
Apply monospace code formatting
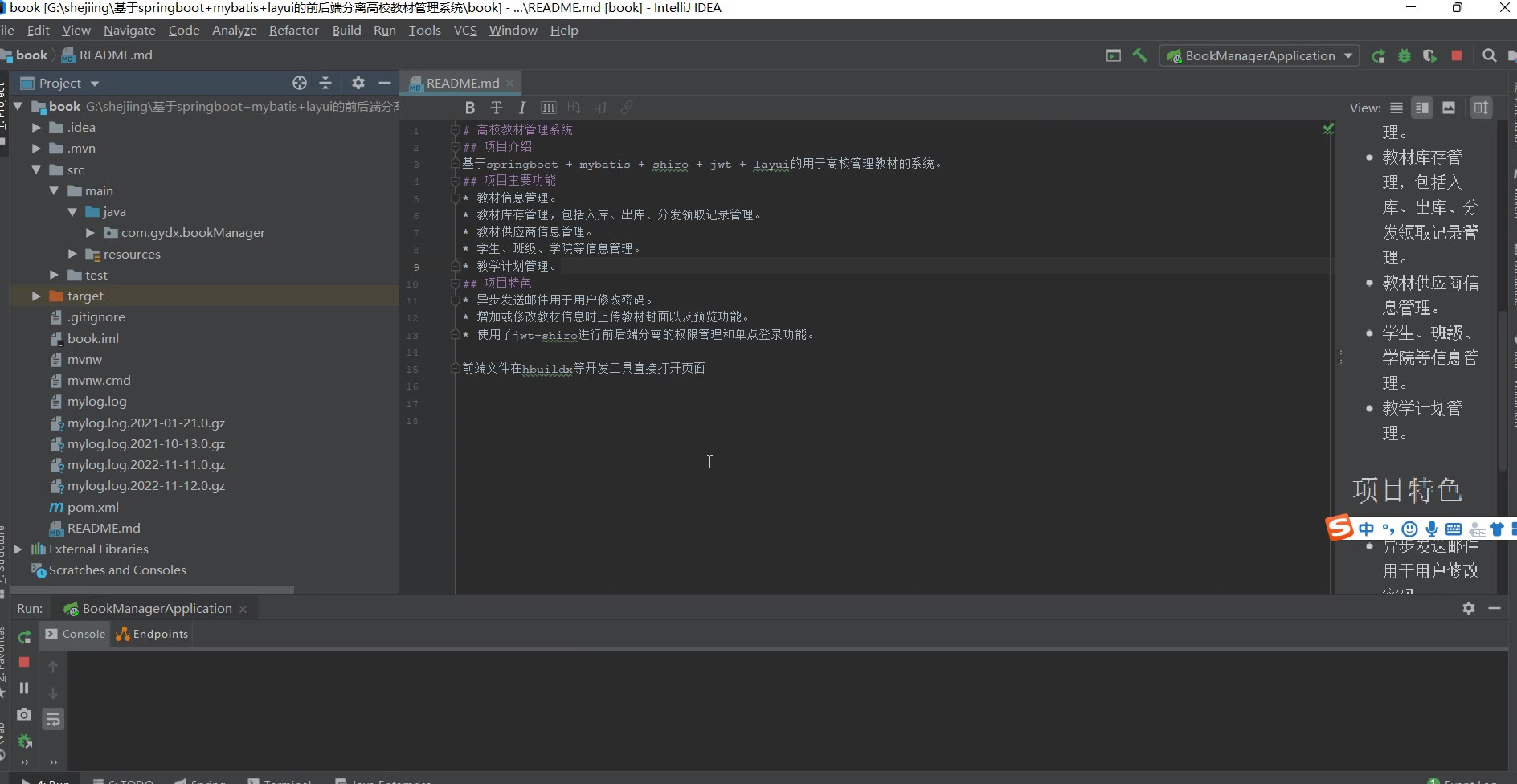click(x=549, y=108)
